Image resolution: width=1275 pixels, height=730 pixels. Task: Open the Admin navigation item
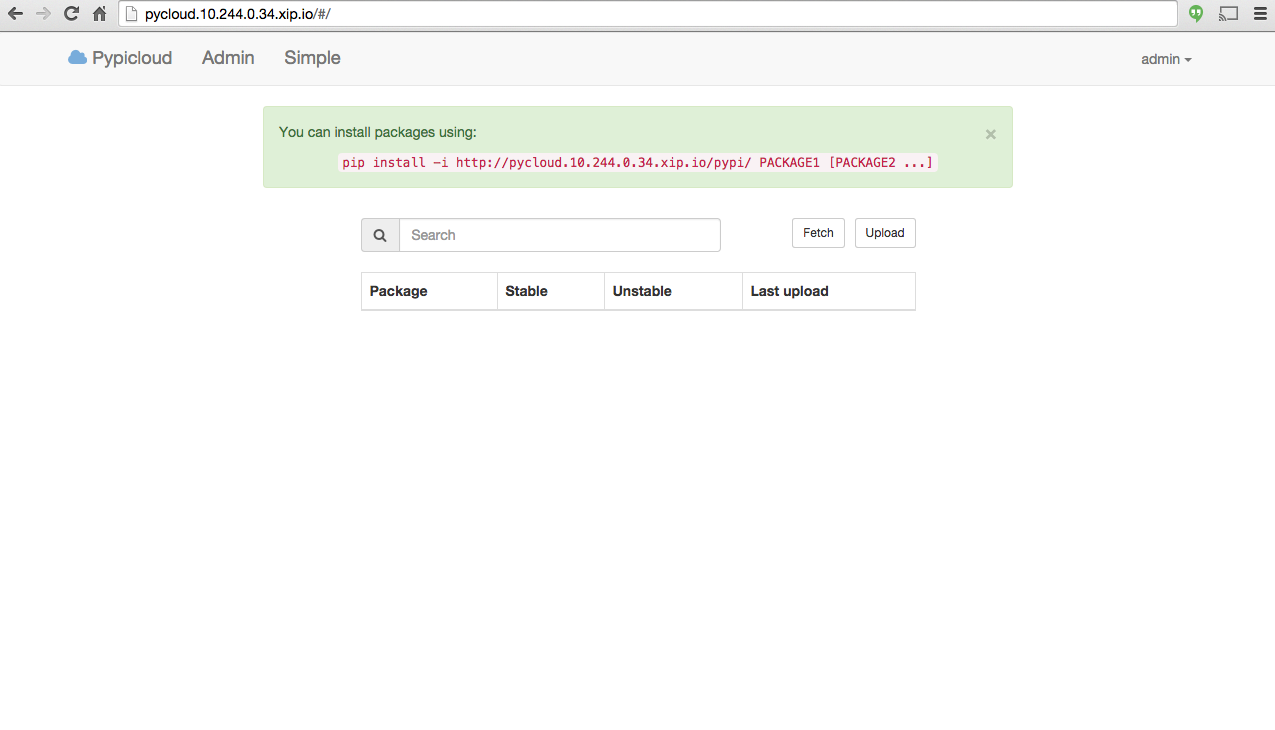228,58
